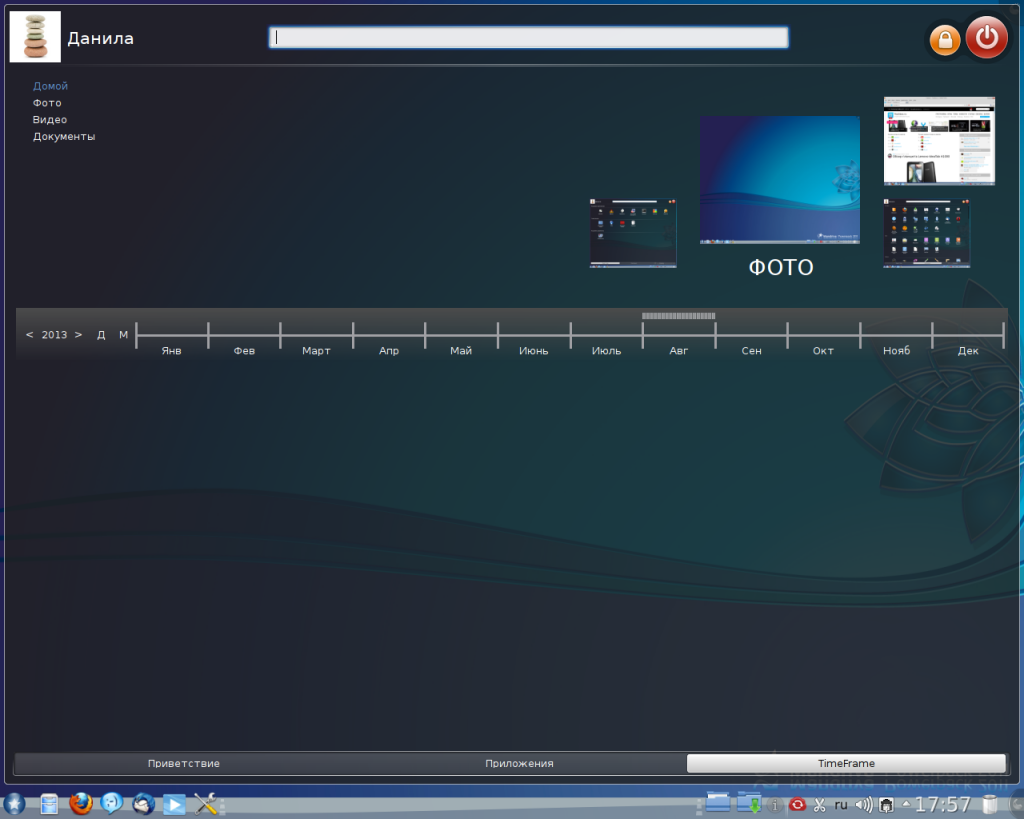Select the Видео filter link
Screen dimensions: 1024x819
point(50,120)
